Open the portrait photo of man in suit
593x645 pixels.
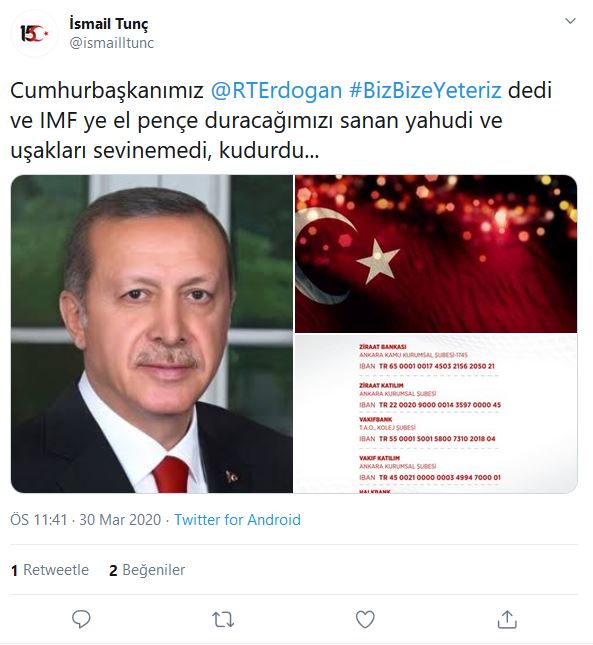(x=152, y=334)
